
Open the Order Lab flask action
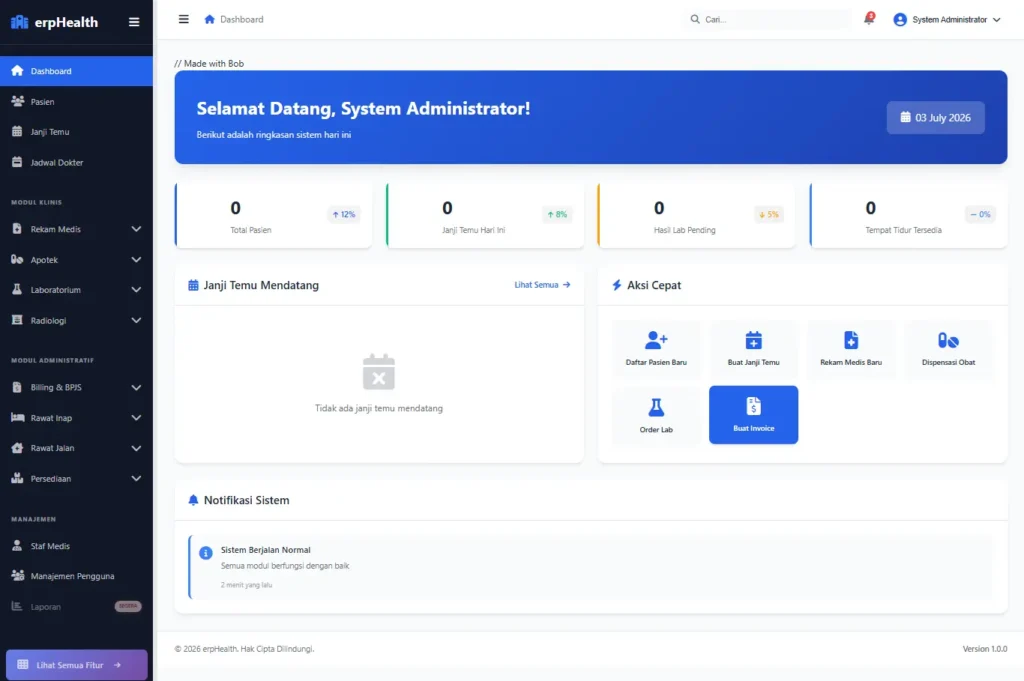[x=656, y=415]
